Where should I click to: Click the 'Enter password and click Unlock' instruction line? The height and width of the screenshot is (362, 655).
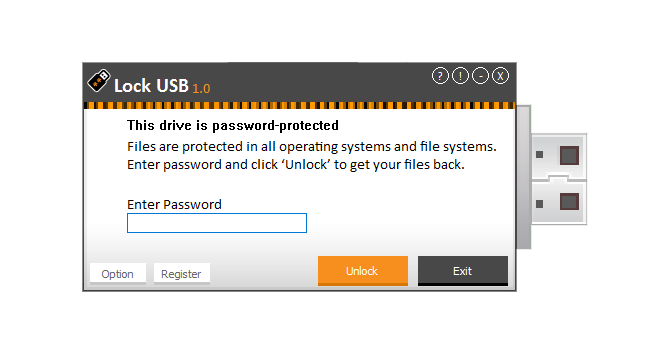pos(296,165)
